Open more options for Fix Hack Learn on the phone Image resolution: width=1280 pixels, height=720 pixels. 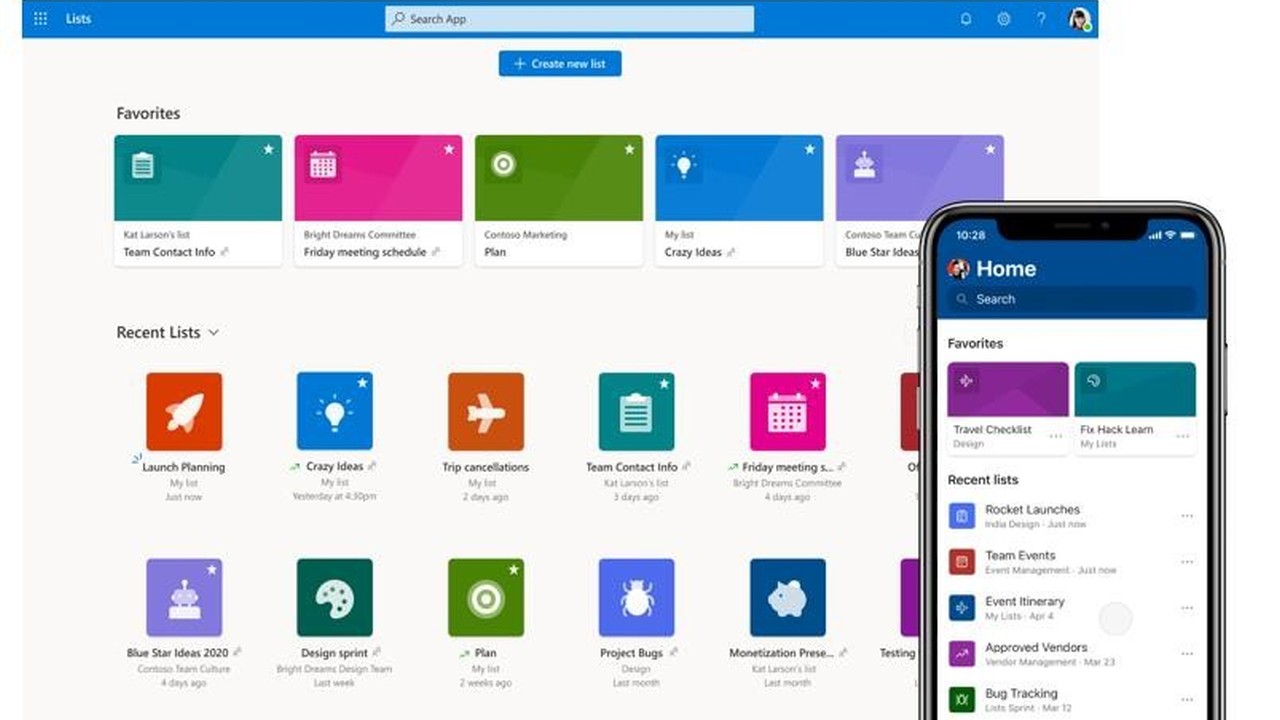pos(1183,436)
